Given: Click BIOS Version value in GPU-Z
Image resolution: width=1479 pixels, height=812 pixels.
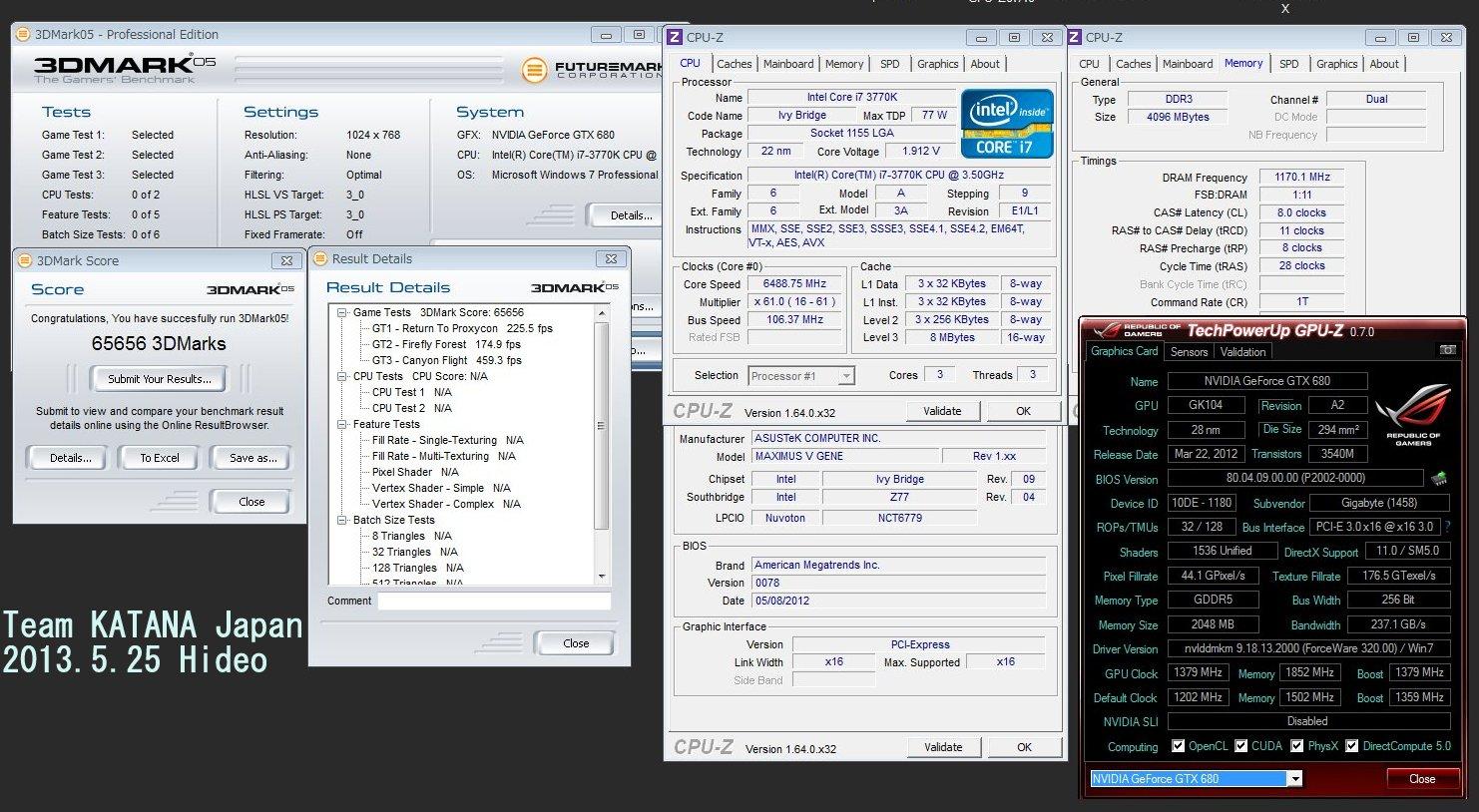Looking at the screenshot, I should [1295, 479].
